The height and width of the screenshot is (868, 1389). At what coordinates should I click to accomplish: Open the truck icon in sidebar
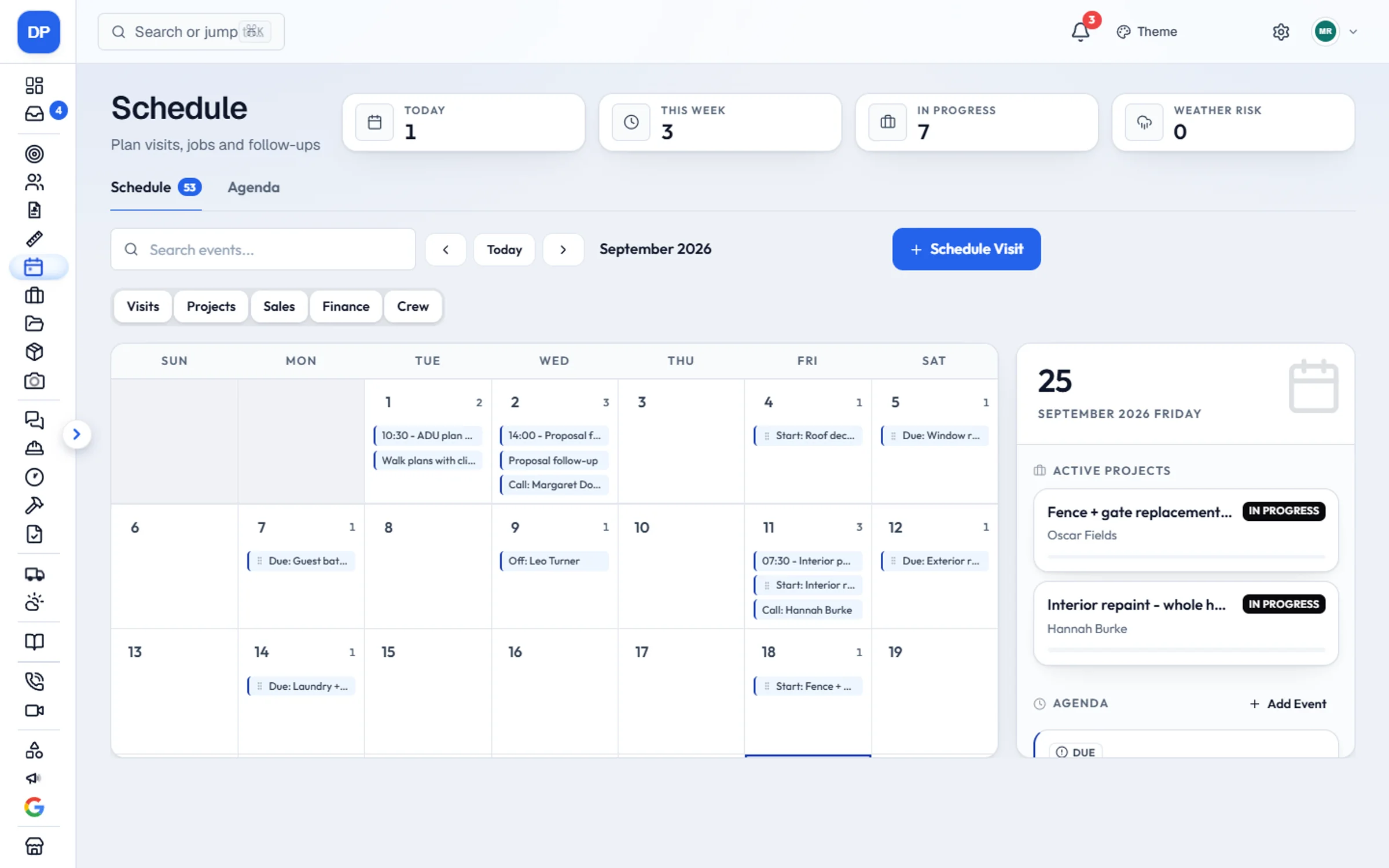click(x=35, y=574)
